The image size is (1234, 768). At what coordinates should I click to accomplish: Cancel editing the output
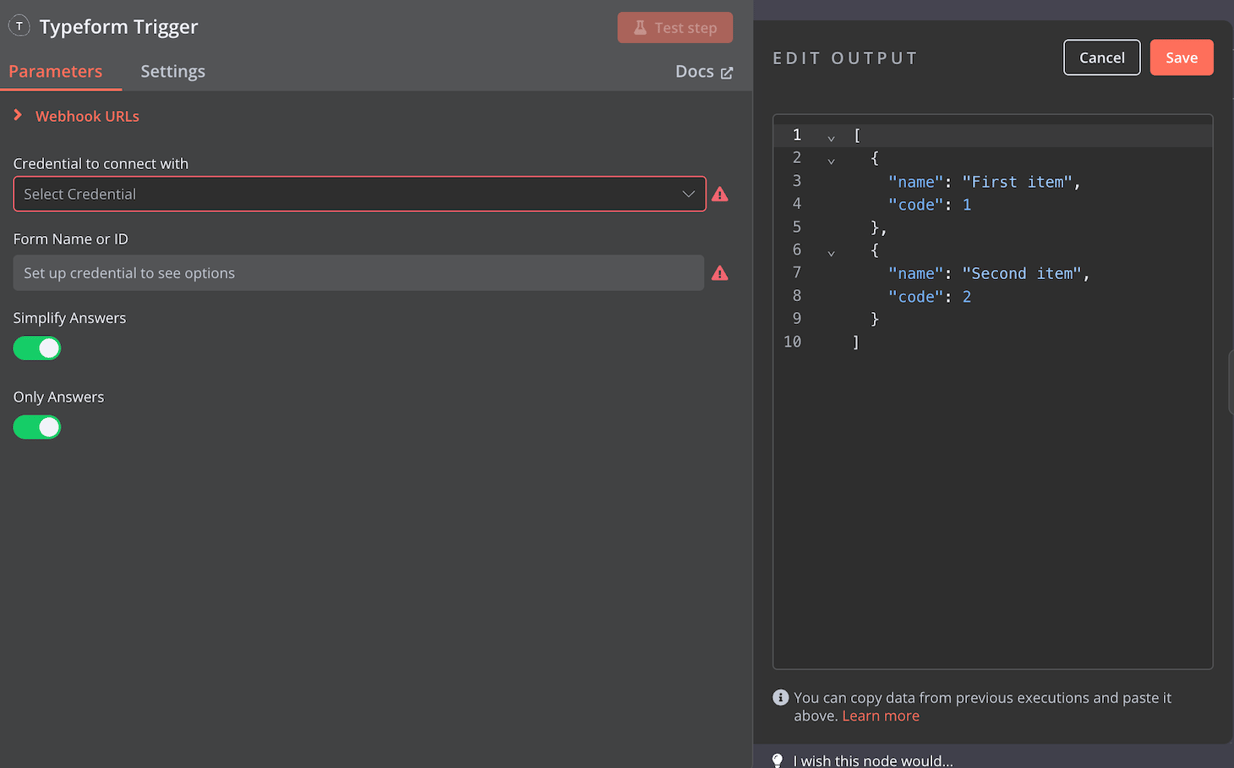1102,58
